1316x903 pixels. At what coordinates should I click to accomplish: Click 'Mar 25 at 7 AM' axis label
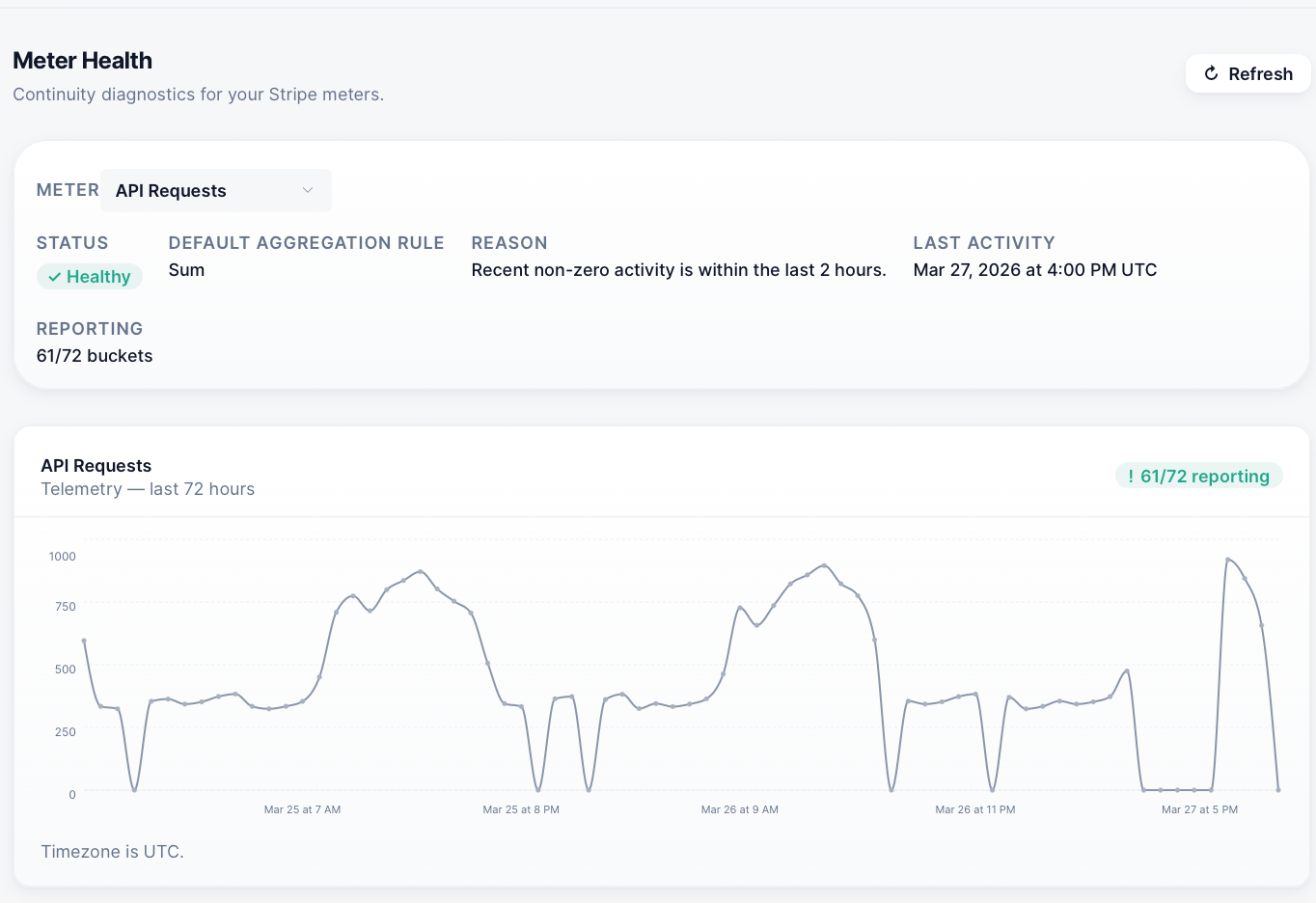pos(302,809)
